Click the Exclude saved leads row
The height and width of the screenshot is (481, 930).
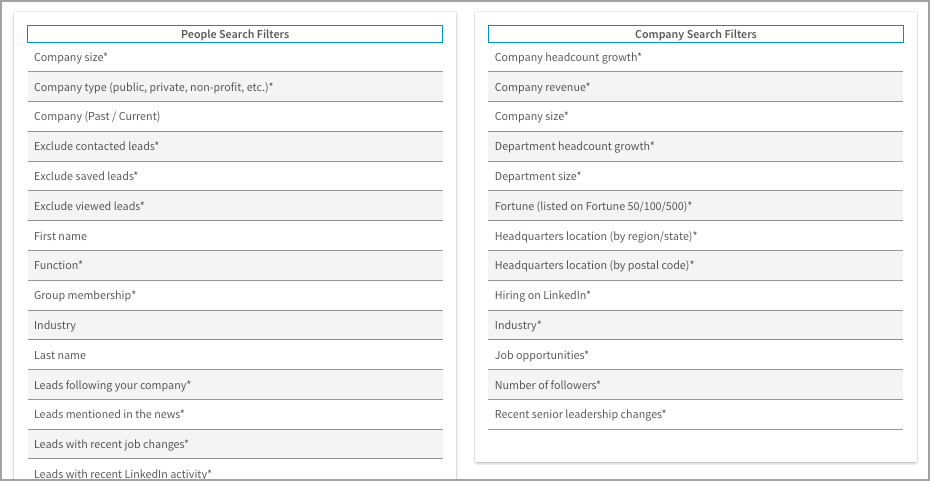tap(86, 176)
